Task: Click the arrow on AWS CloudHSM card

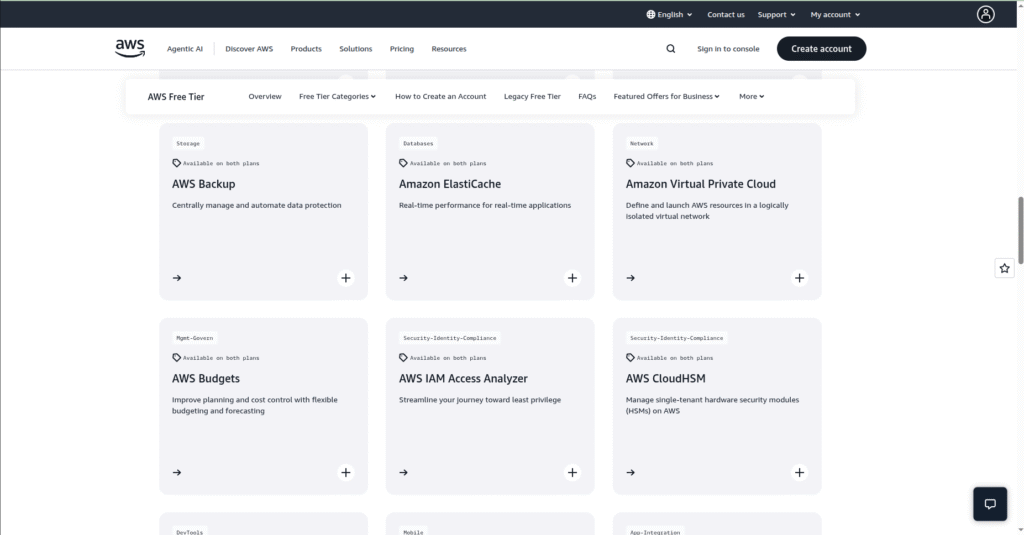Action: [630, 472]
